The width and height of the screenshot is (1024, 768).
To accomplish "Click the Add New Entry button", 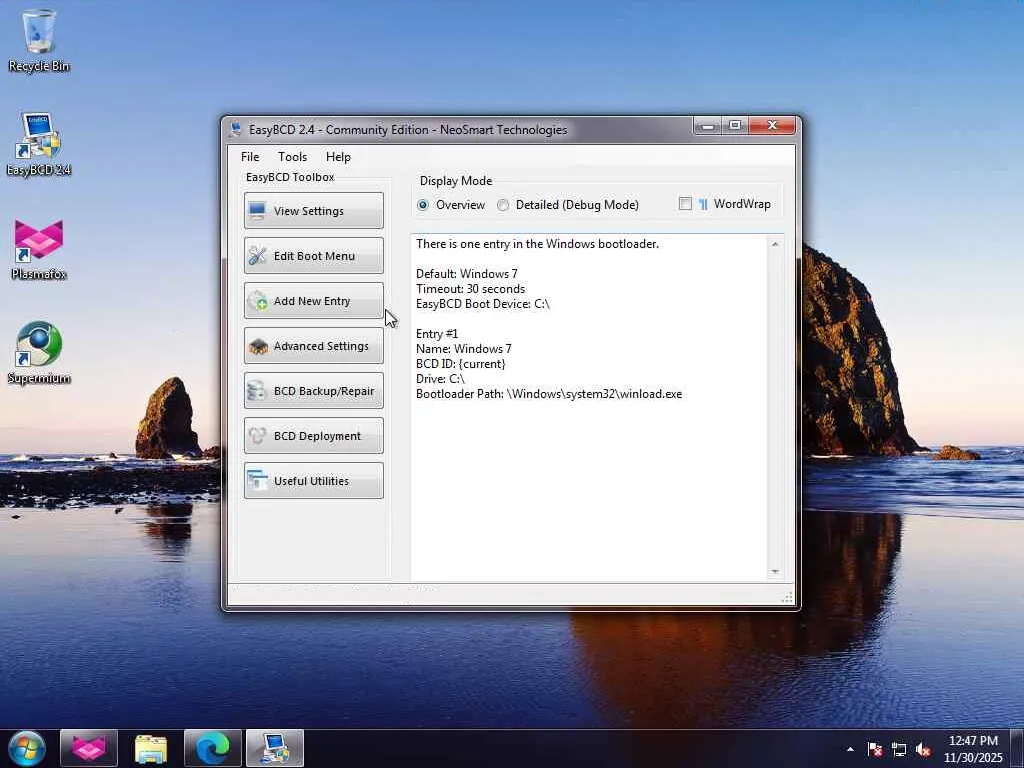I will pyautogui.click(x=314, y=300).
